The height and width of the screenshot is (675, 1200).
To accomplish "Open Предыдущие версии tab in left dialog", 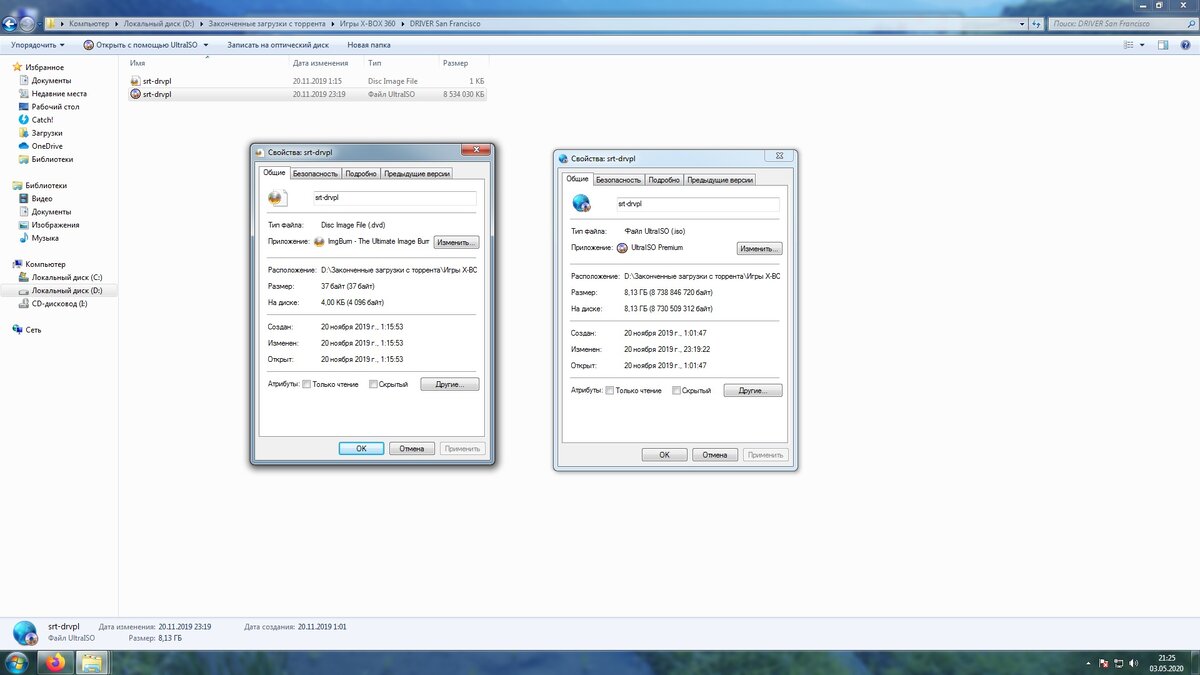I will point(417,174).
